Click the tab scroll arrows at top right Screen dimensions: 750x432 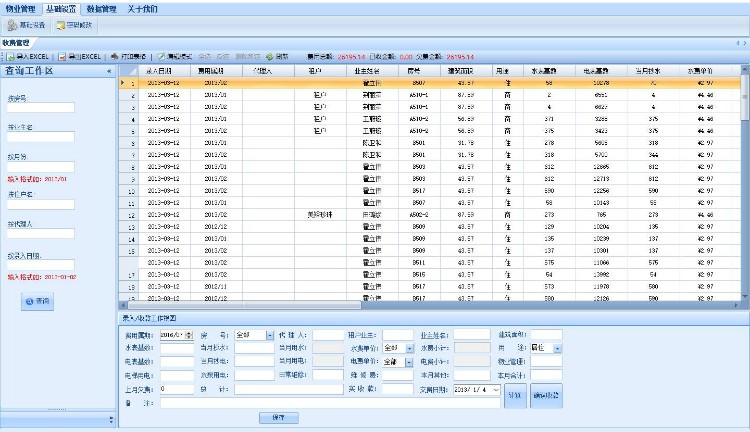click(x=741, y=43)
